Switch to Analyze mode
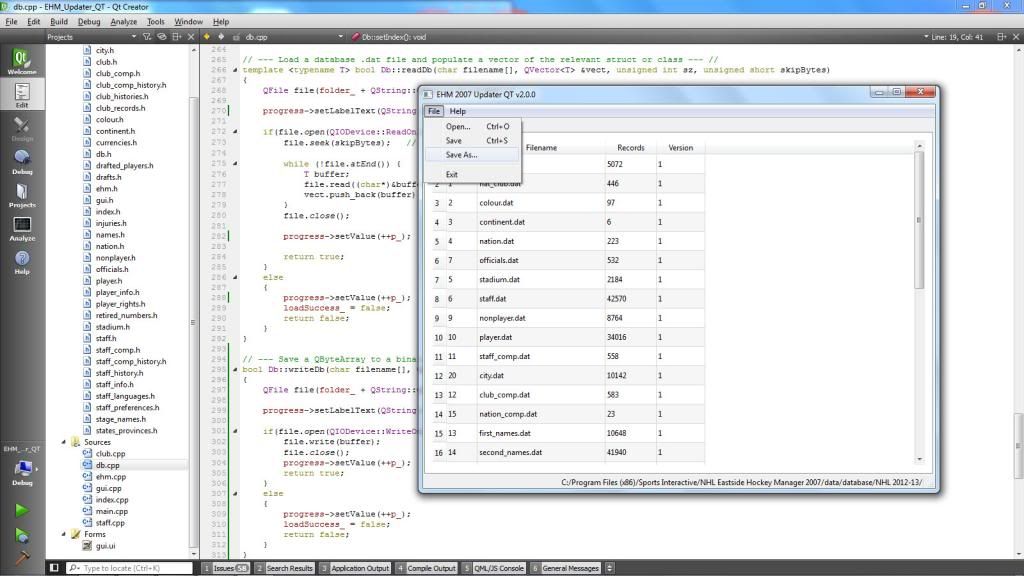 22,228
